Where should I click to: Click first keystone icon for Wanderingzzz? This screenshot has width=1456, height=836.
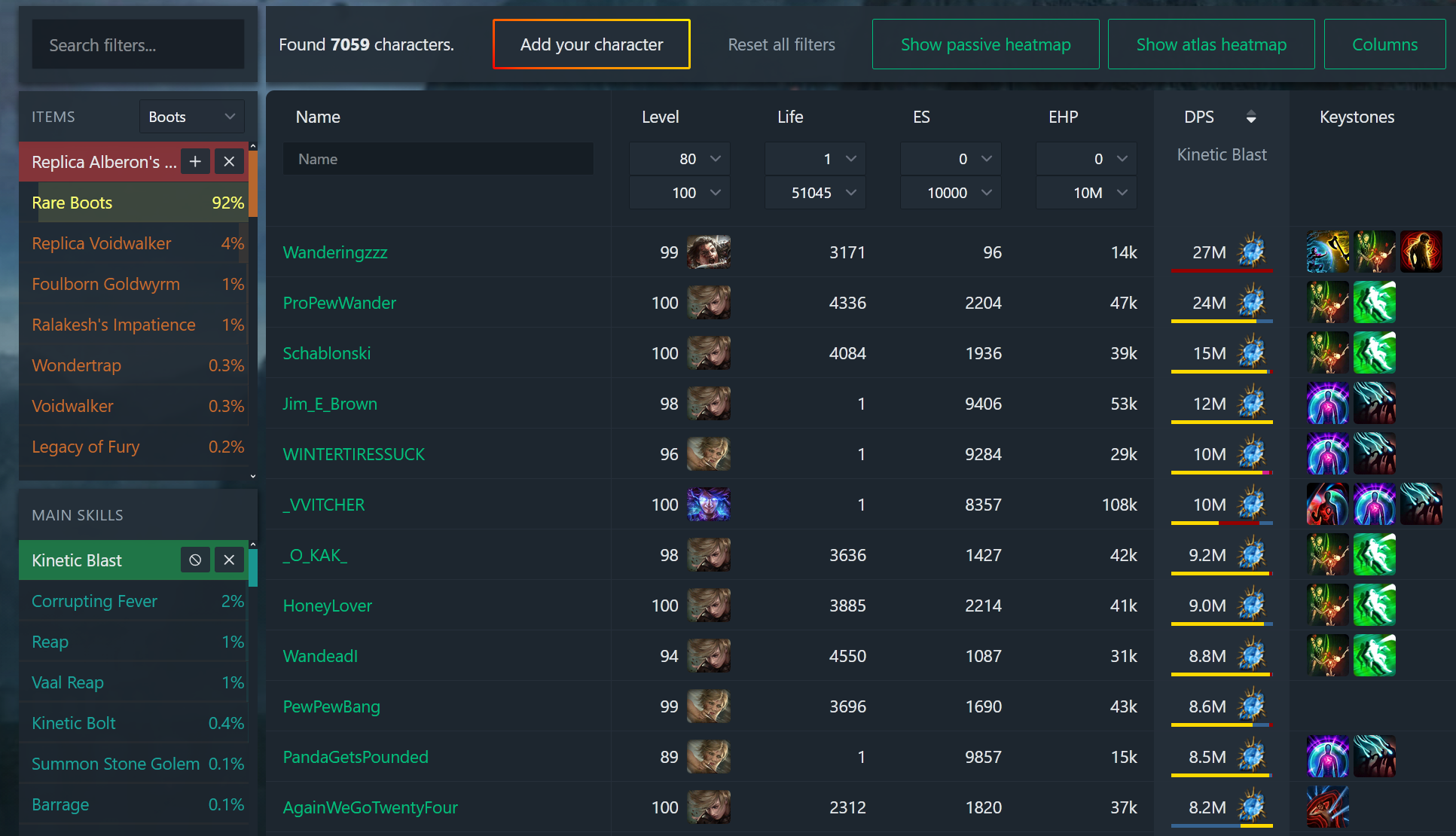1327,252
